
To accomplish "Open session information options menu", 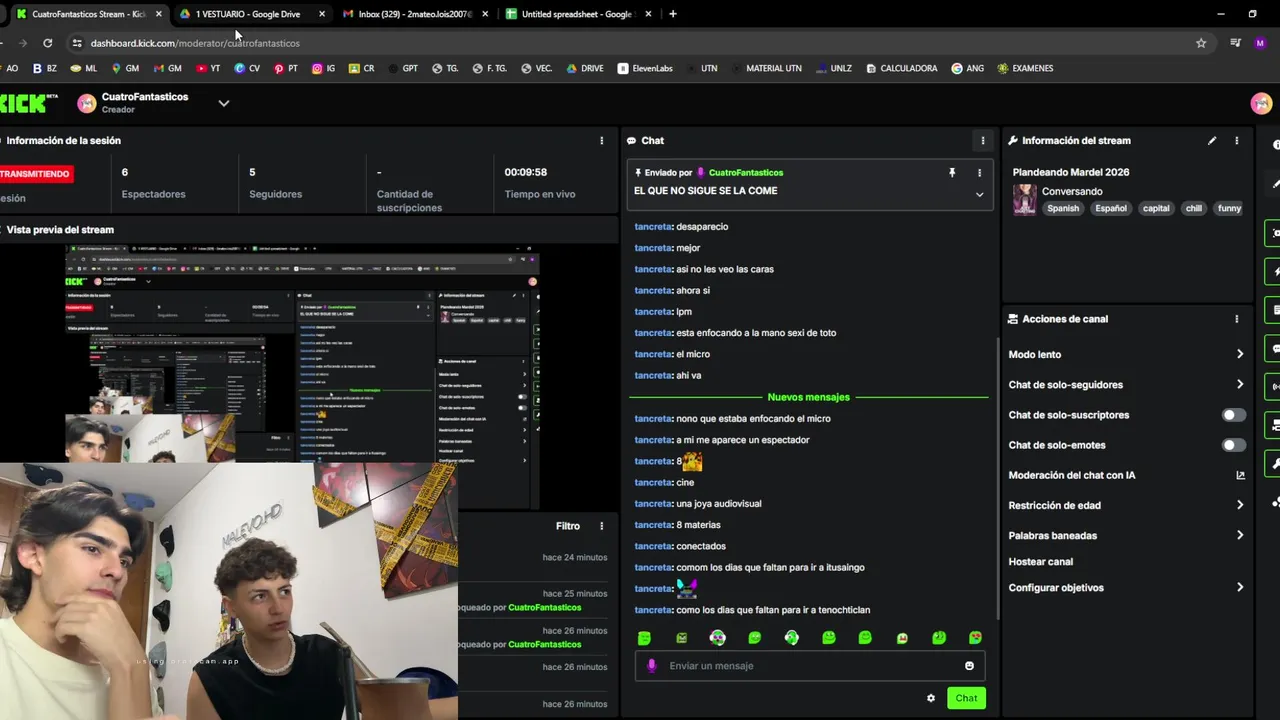I will (601, 141).
